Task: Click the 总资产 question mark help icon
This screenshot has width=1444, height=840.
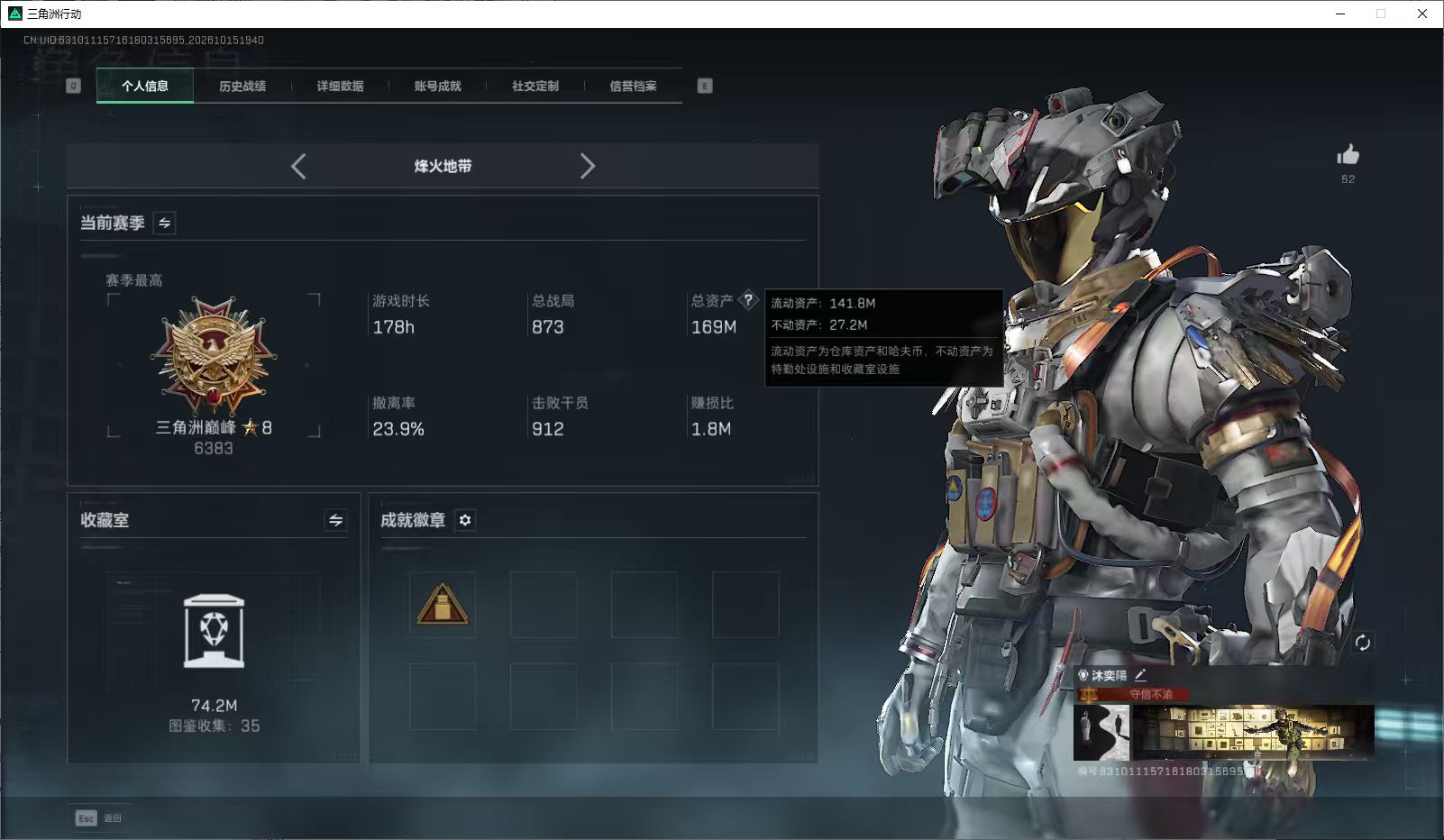Action: pyautogui.click(x=748, y=300)
